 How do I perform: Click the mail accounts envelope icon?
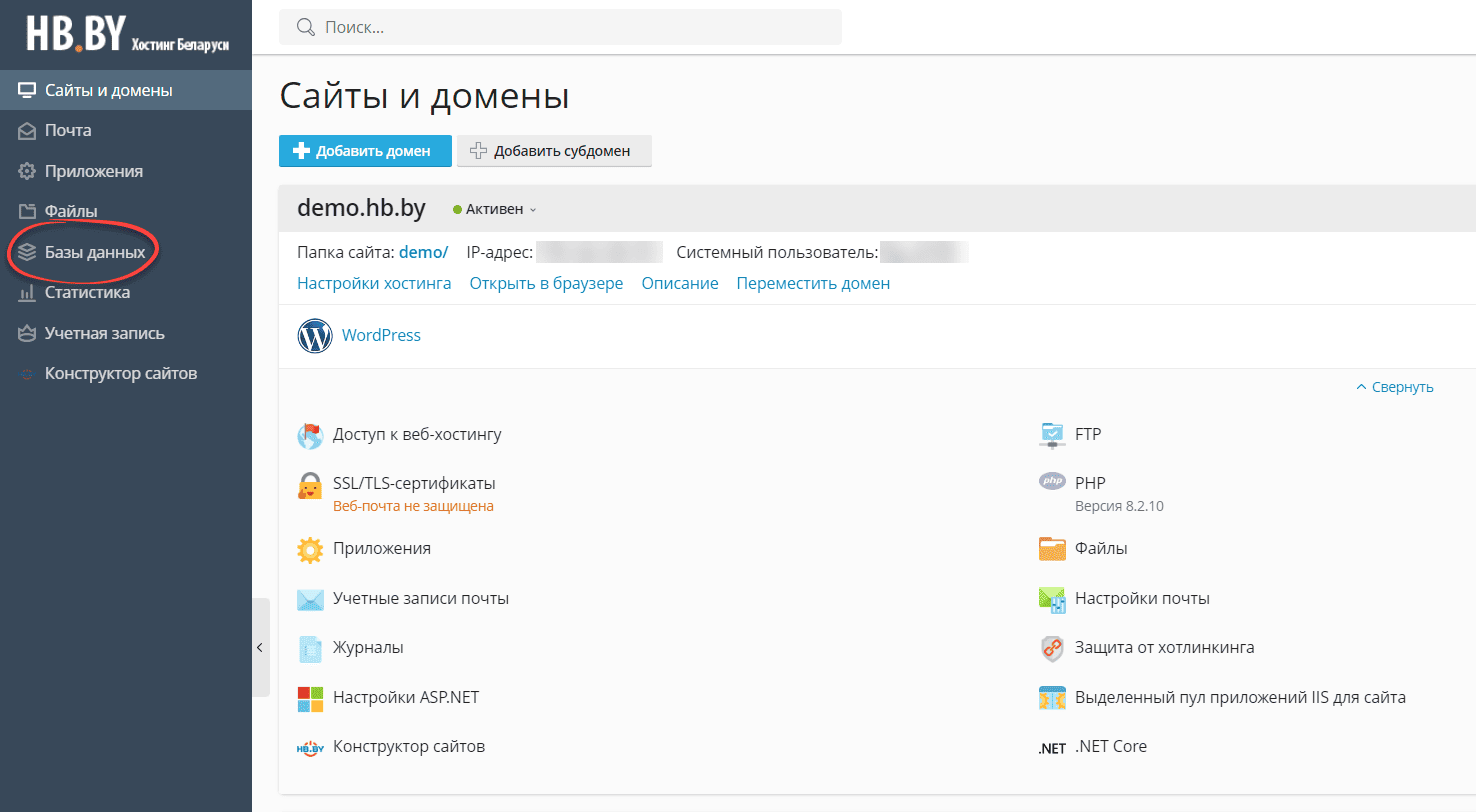click(310, 599)
